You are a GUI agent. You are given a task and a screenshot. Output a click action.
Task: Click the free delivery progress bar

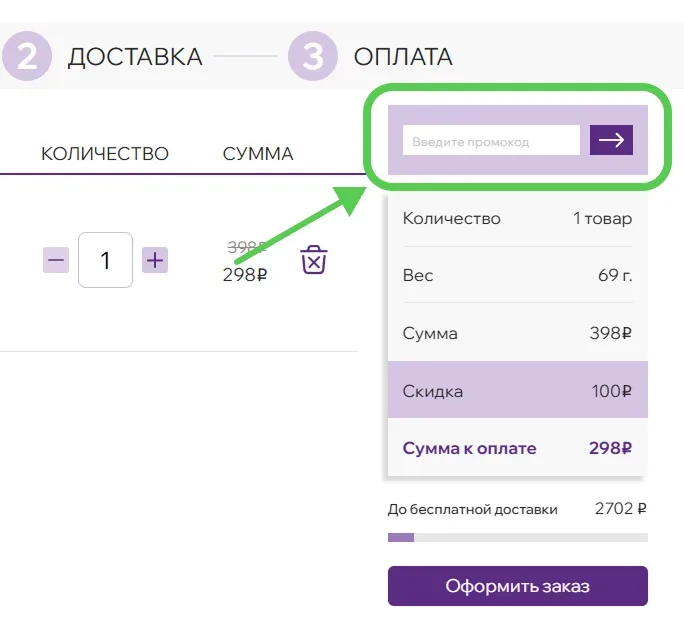(518, 538)
